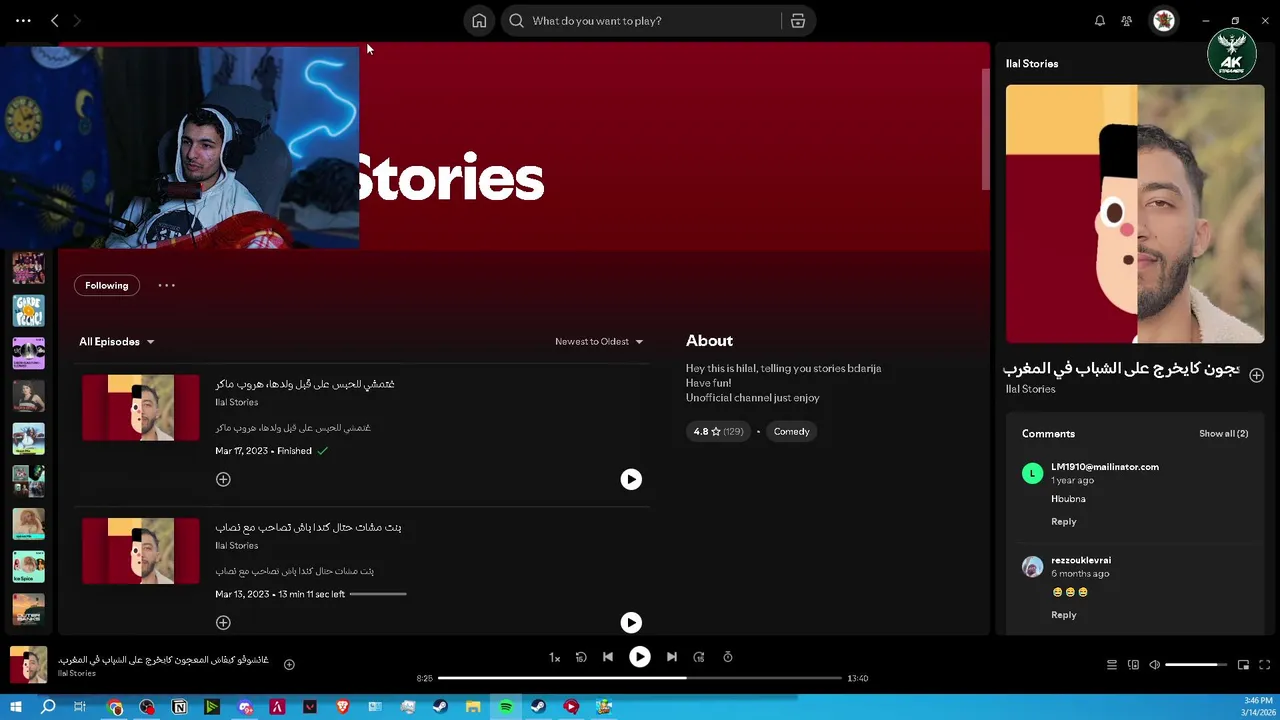Open Ilal Stories link under right panel title
Screen dimensions: 1280x720
point(1030,390)
